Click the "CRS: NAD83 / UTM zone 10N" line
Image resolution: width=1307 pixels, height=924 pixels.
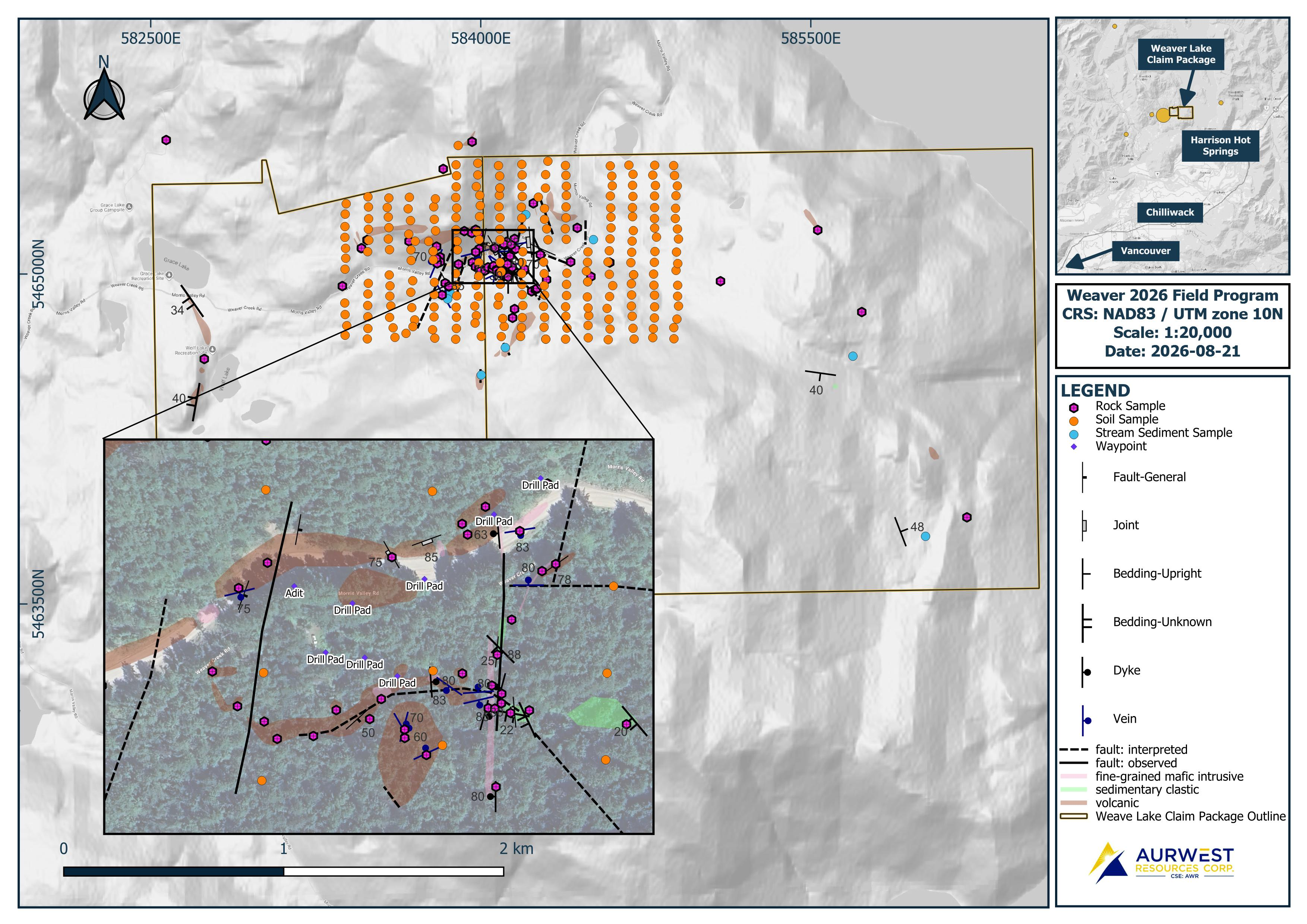point(1172,314)
